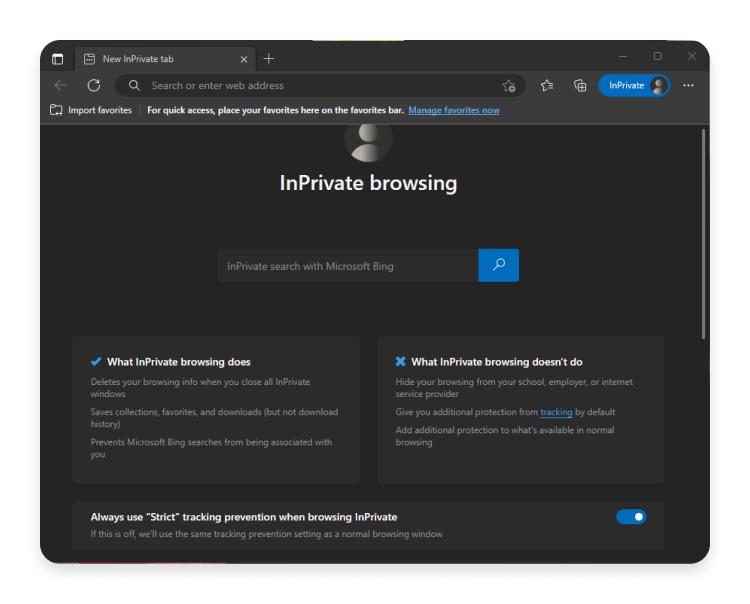Add this page to favorites star icon
This screenshot has height=604, width=750.
(x=508, y=86)
